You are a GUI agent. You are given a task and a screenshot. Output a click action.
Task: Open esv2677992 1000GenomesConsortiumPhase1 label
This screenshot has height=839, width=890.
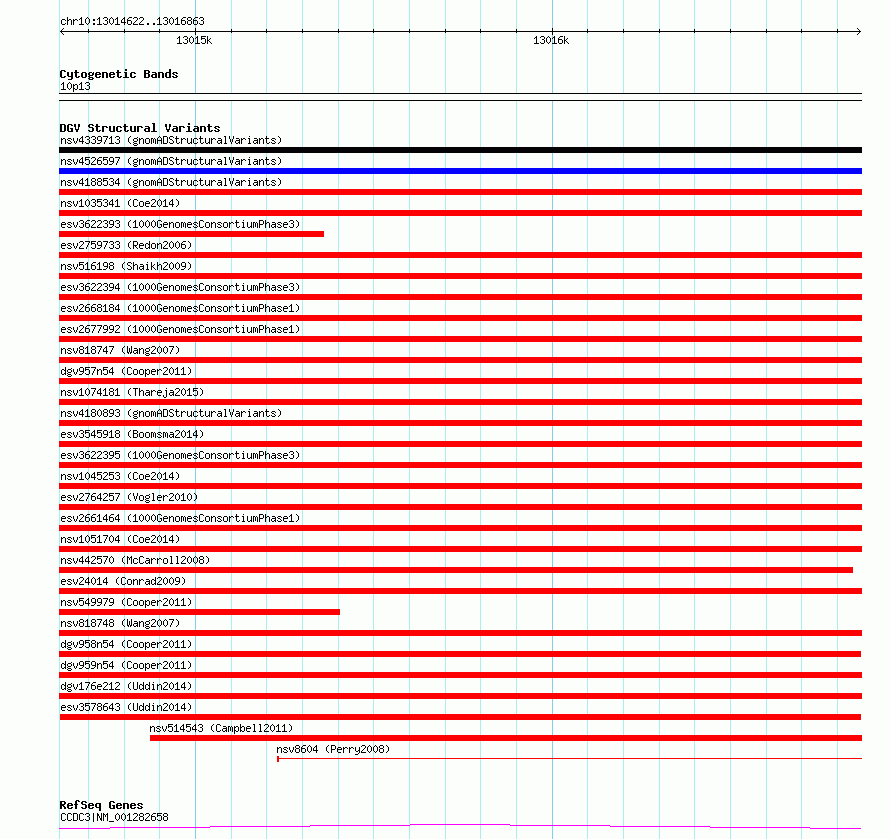point(180,329)
